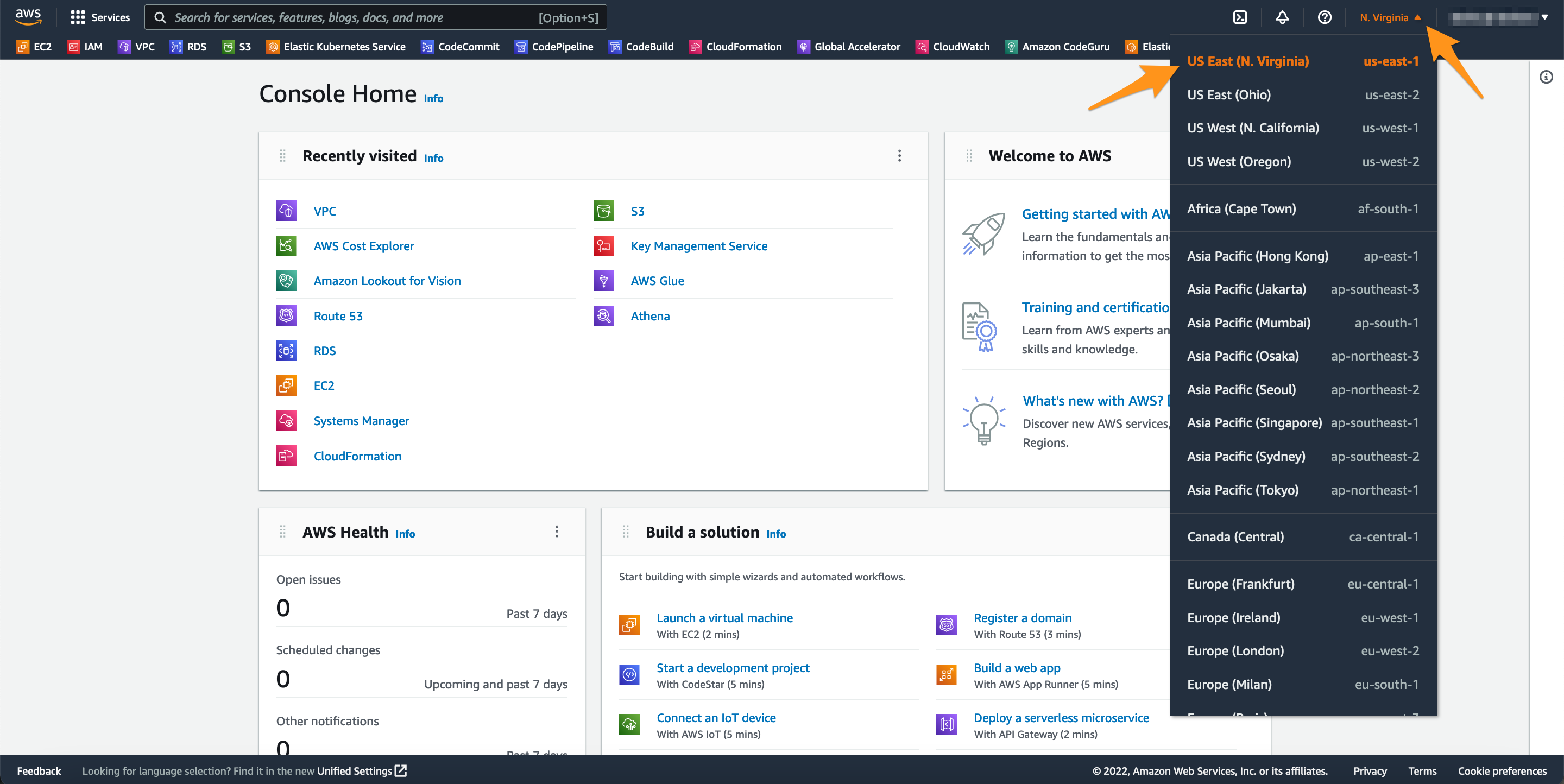Open the Recently visited widget options menu
The width and height of the screenshot is (1564, 784).
pos(899,156)
